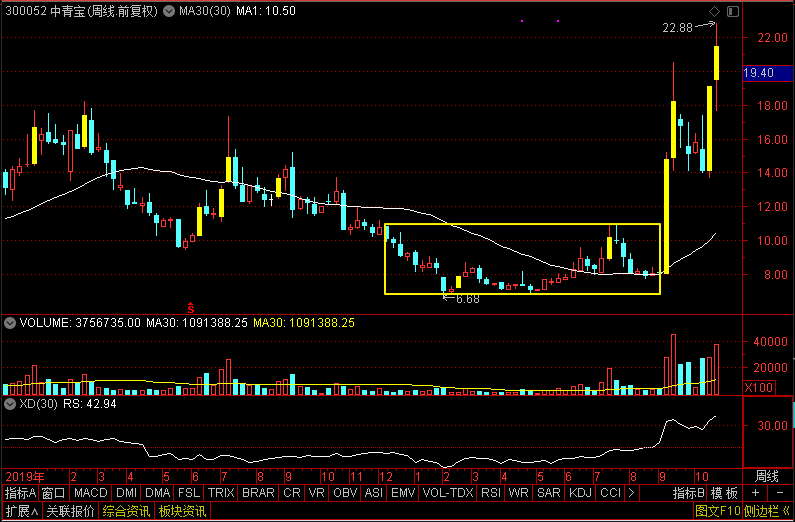The width and height of the screenshot is (795, 522).
Task: Show more indicator tabs with > arrow
Action: click(x=631, y=493)
